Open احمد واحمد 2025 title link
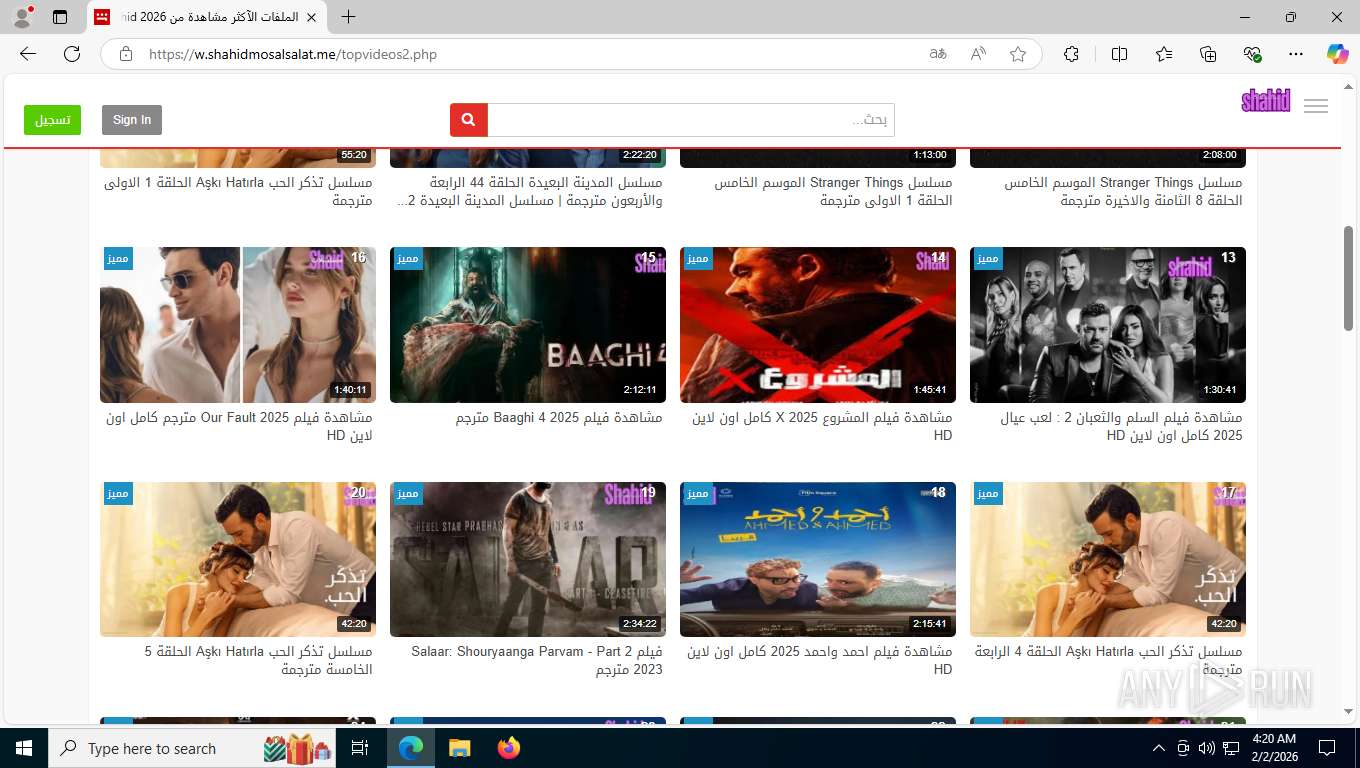This screenshot has width=1360, height=768. [x=820, y=660]
